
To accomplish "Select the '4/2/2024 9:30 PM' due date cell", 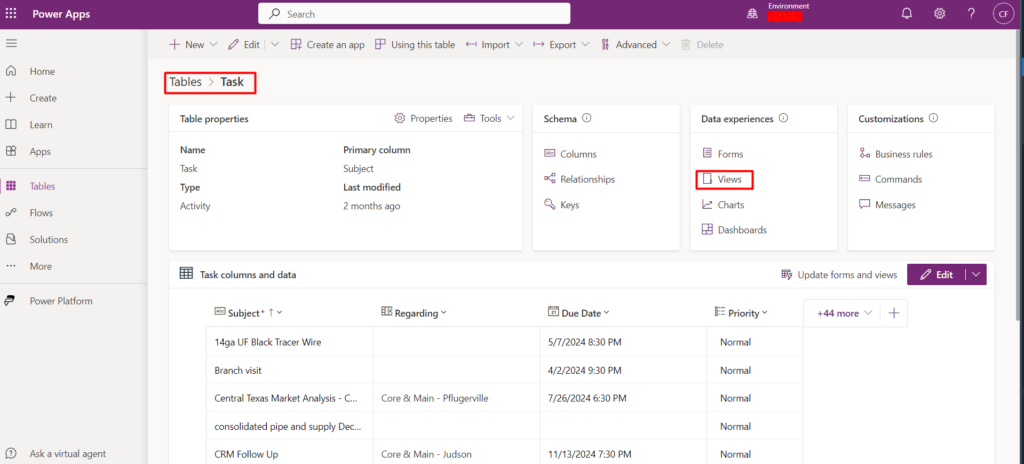I will (x=623, y=370).
